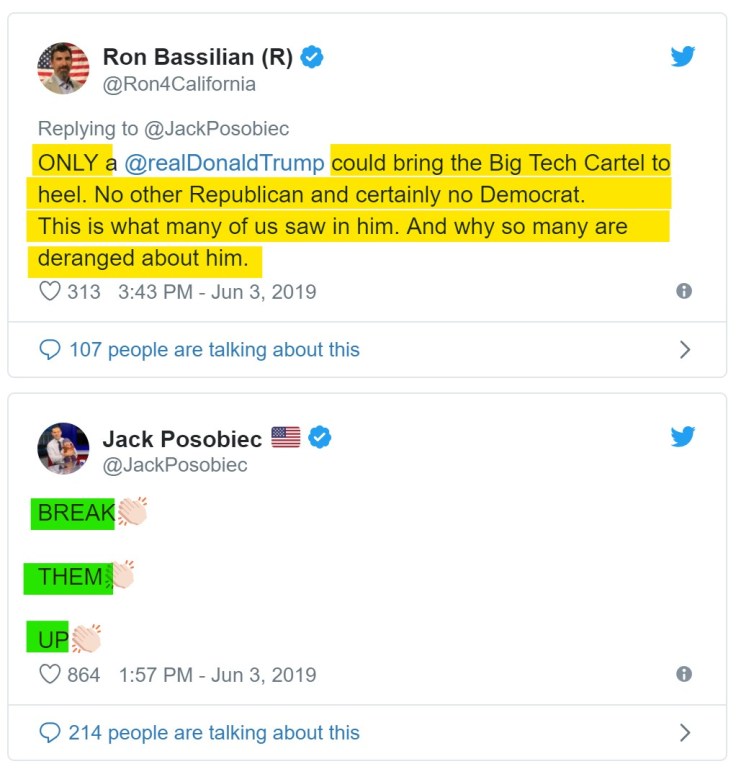Like Jack Posobiec's tweet with heart icon

[49, 674]
